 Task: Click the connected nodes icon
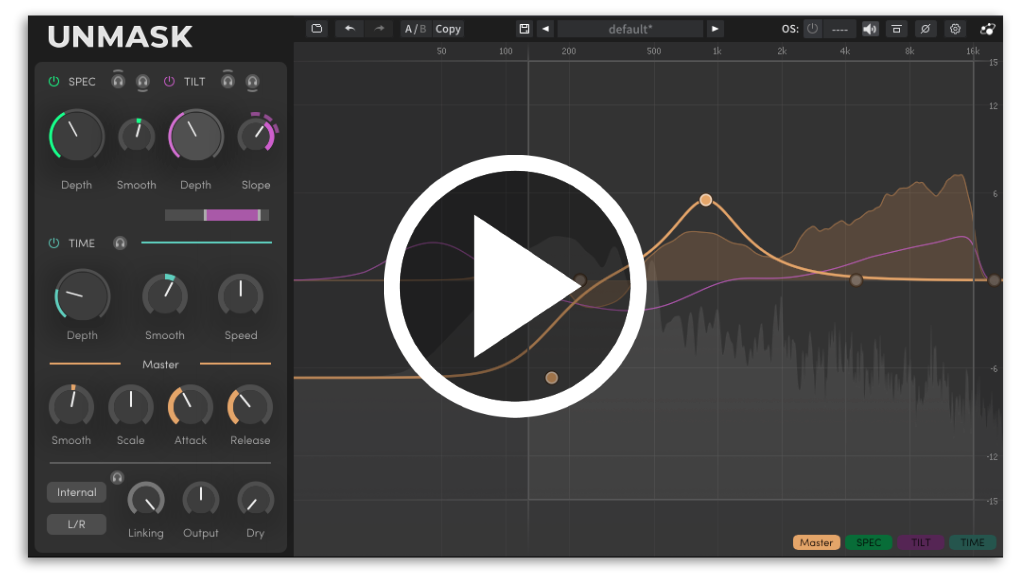[x=987, y=29]
